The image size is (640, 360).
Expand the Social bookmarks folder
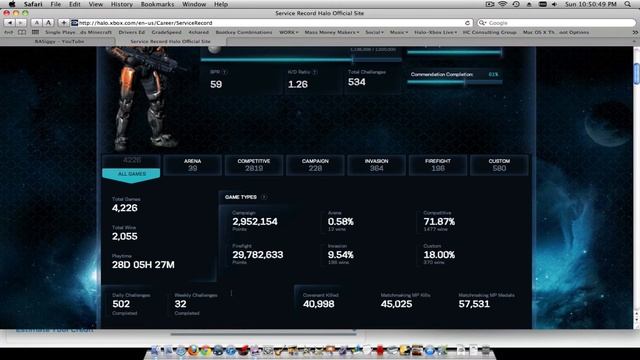click(x=374, y=32)
